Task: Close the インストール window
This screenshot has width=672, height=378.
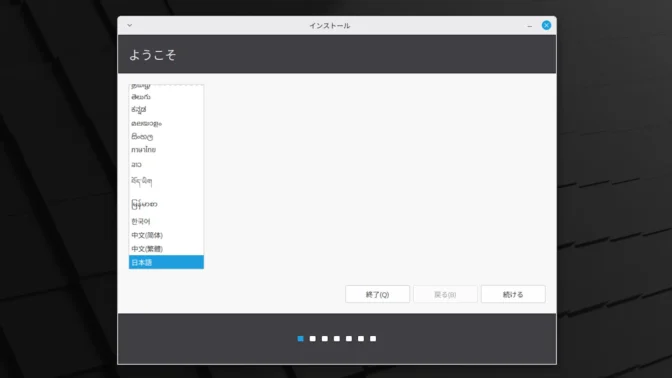Action: click(x=546, y=25)
